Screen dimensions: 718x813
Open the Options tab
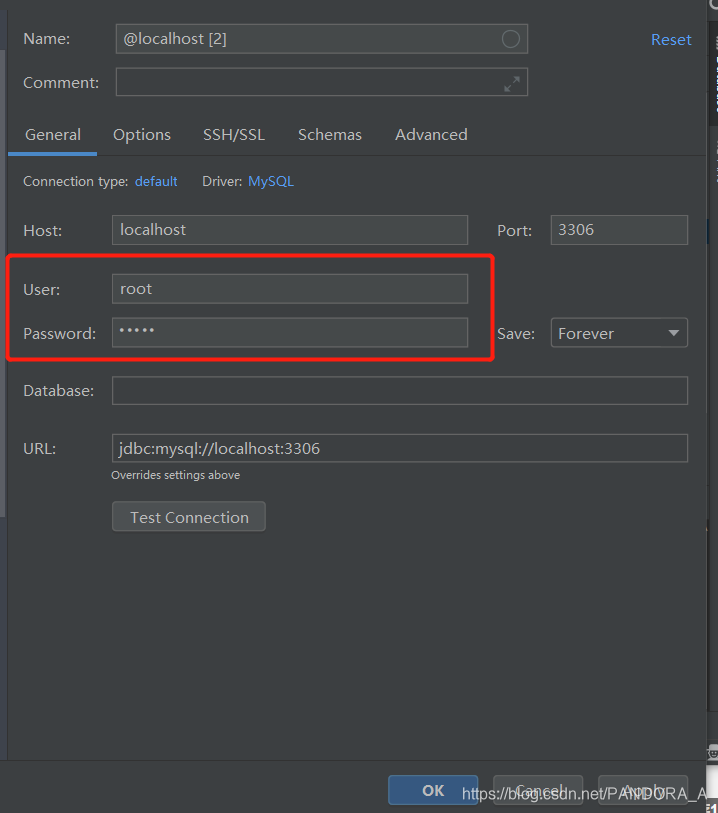[x=142, y=135]
